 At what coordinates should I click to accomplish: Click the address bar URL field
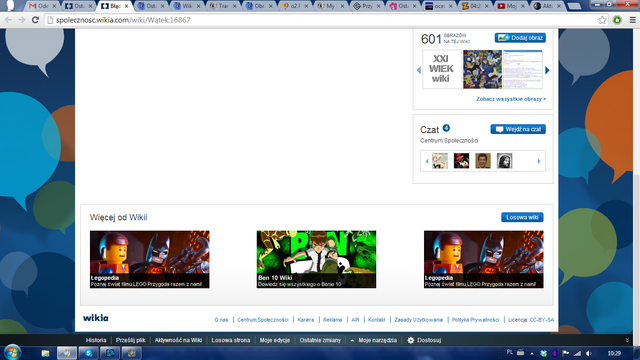point(322,20)
